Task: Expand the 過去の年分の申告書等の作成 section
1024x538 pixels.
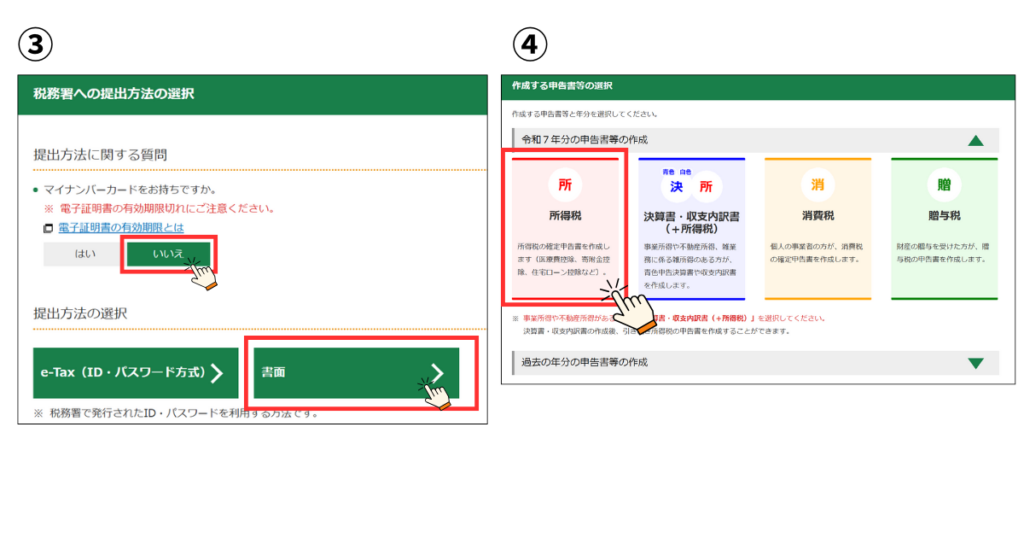Action: [756, 362]
